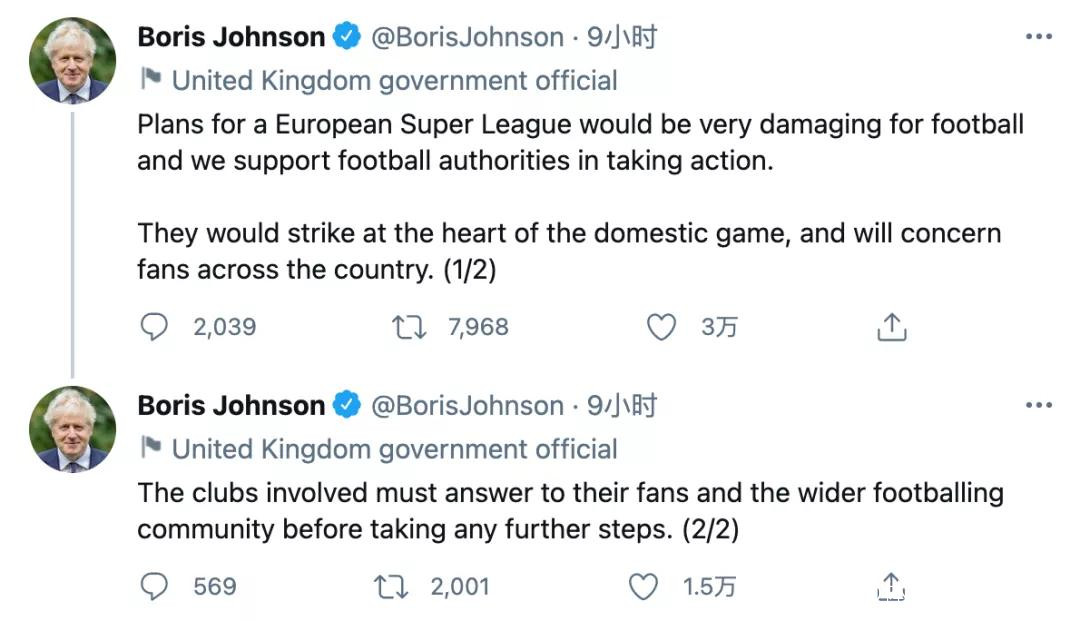This screenshot has width=1080, height=621.
Task: Open Boris Johnson name link in first tweet
Action: point(231,38)
